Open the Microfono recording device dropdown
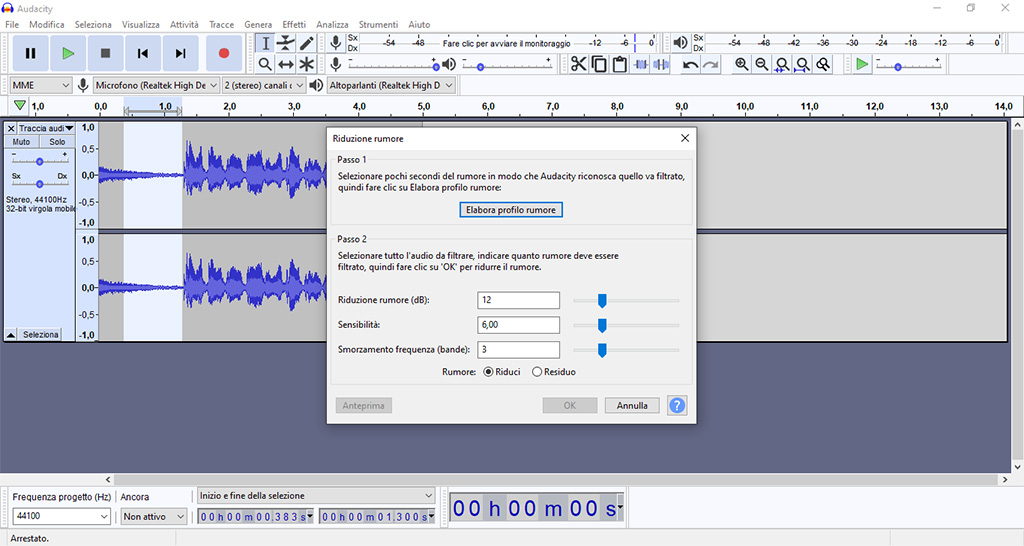This screenshot has width=1024, height=546. (x=156, y=86)
